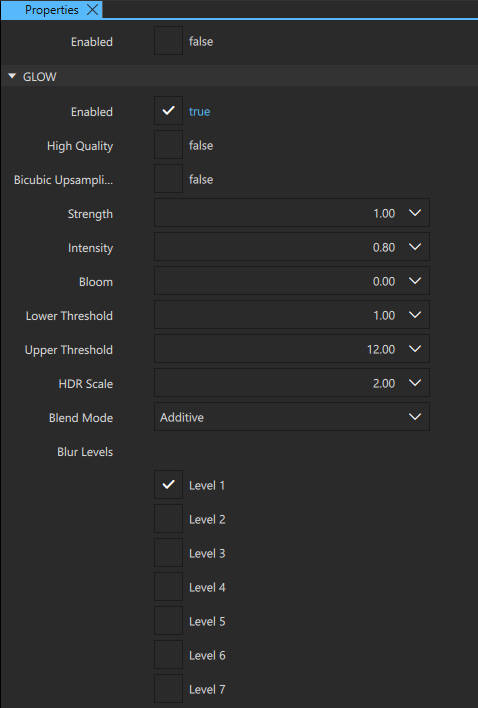
Task: Click the Strength label
Action: point(90,214)
